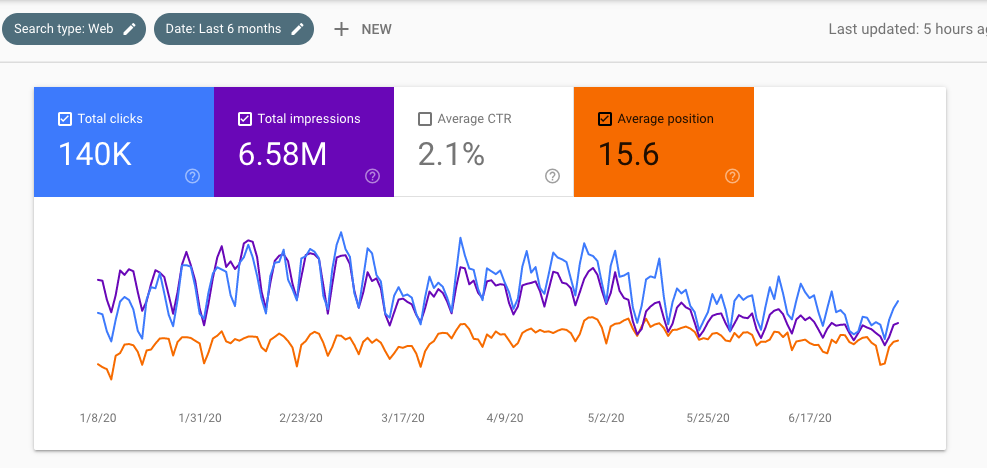Select the 2.1% average CTR value
Screen dimensions: 987x468
point(451,154)
